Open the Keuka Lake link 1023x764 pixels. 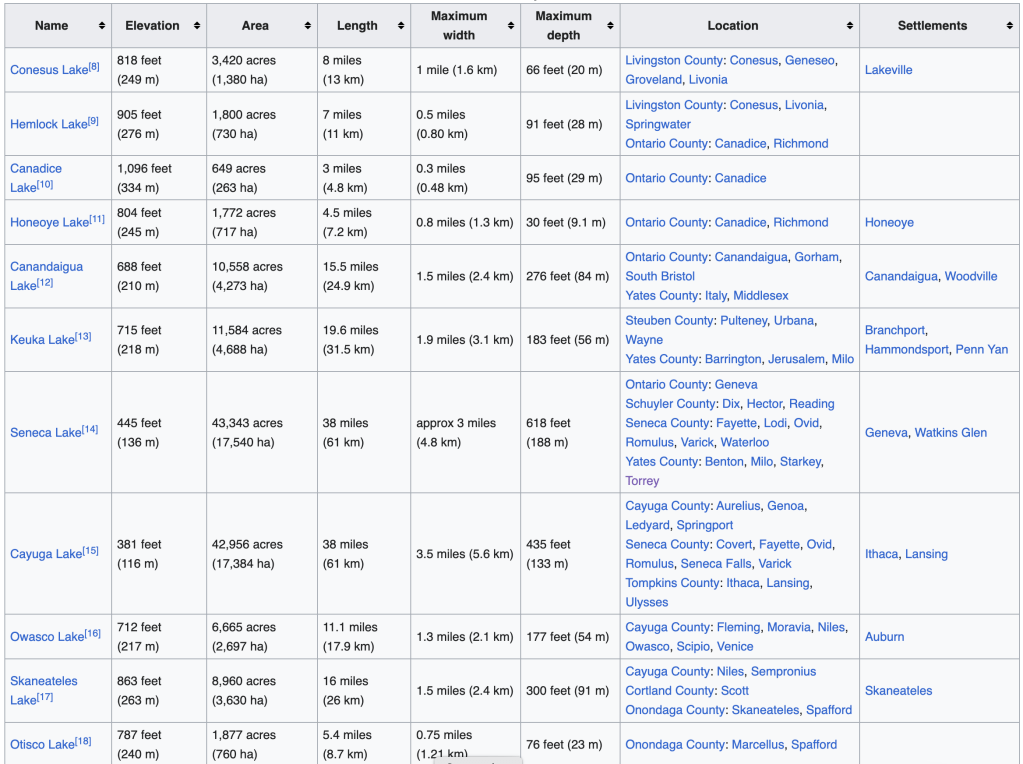[x=42, y=340]
